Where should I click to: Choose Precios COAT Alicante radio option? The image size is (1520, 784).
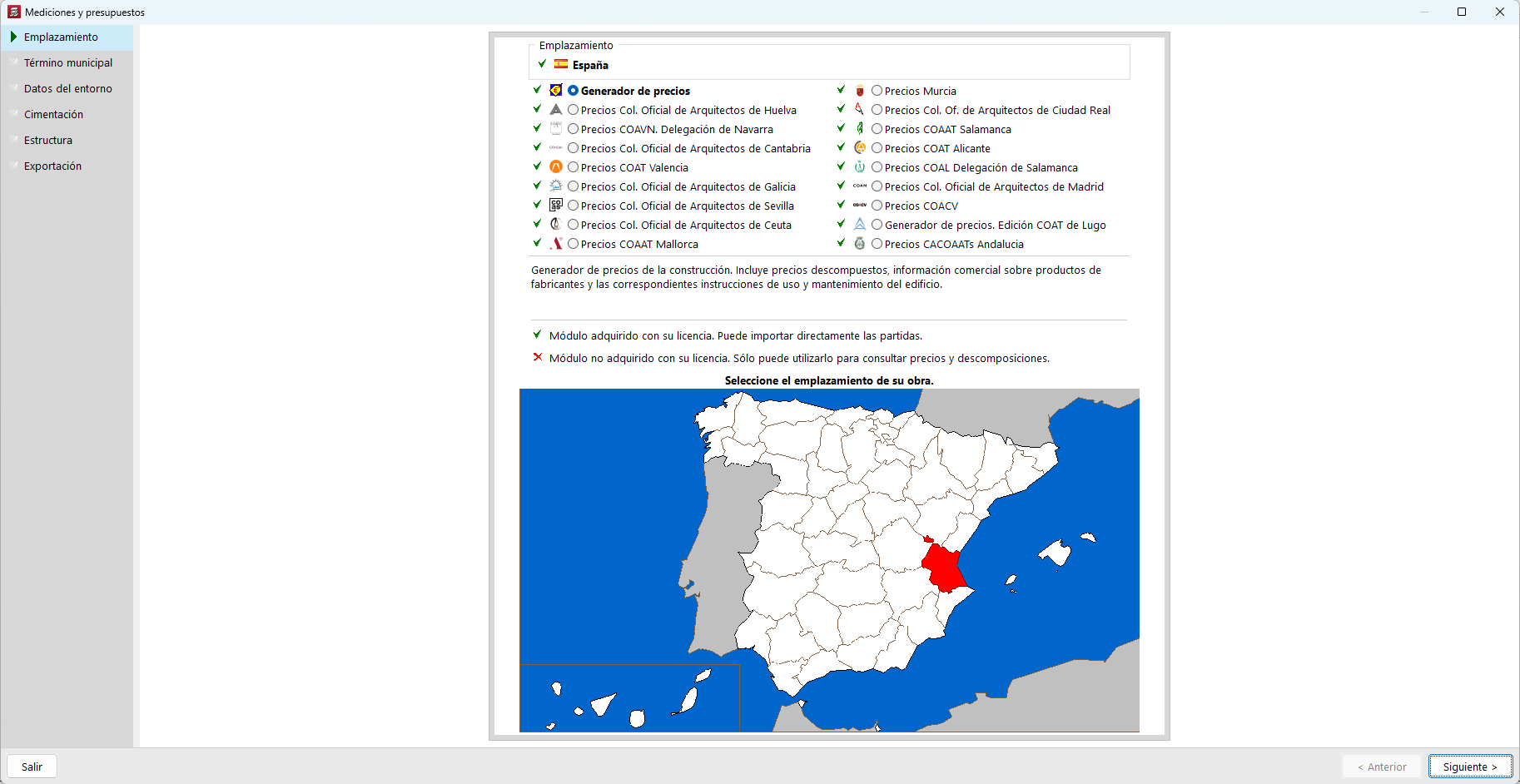[x=877, y=148]
